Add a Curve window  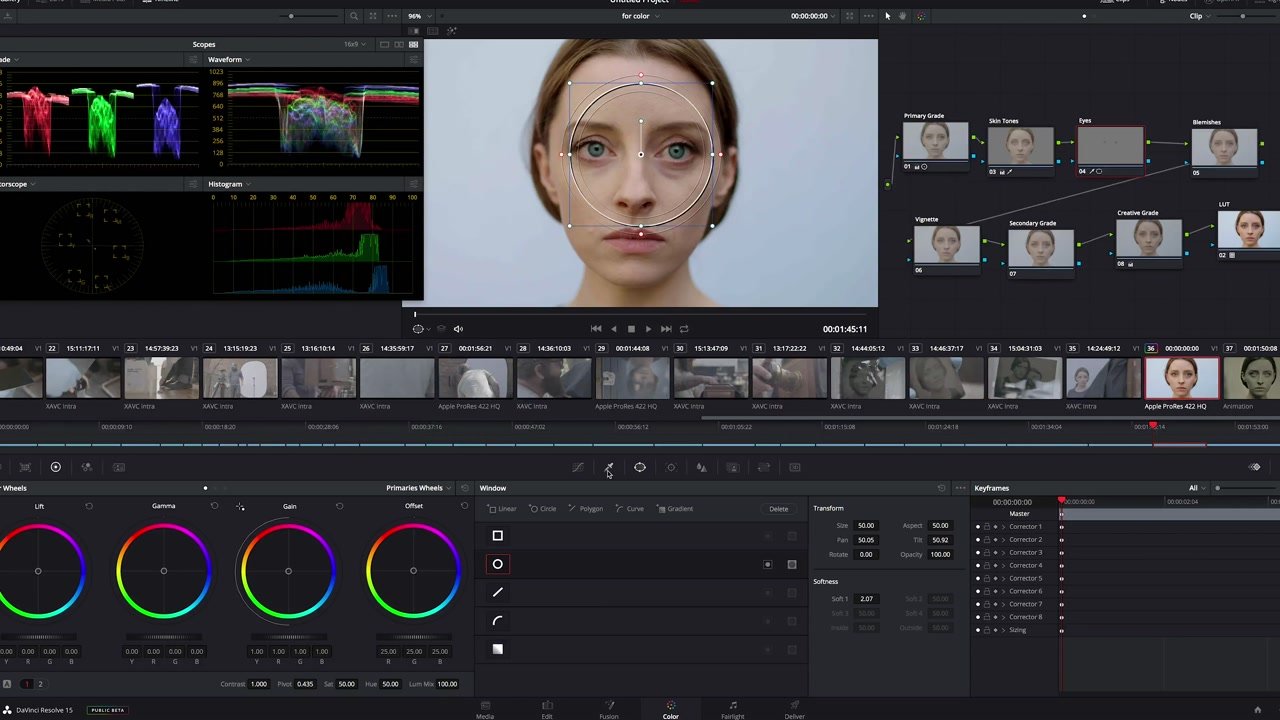click(630, 509)
